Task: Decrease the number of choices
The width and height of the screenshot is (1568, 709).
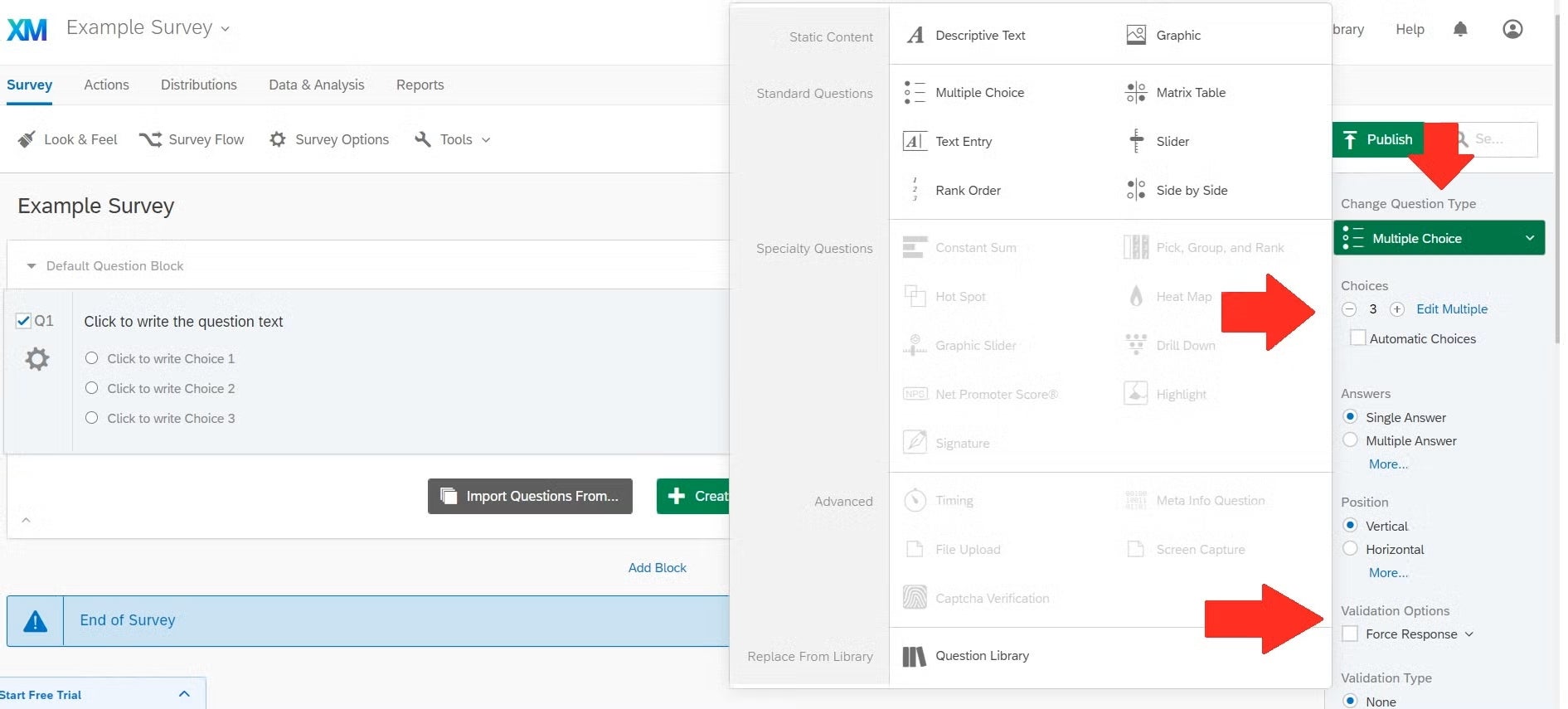Action: click(x=1349, y=309)
